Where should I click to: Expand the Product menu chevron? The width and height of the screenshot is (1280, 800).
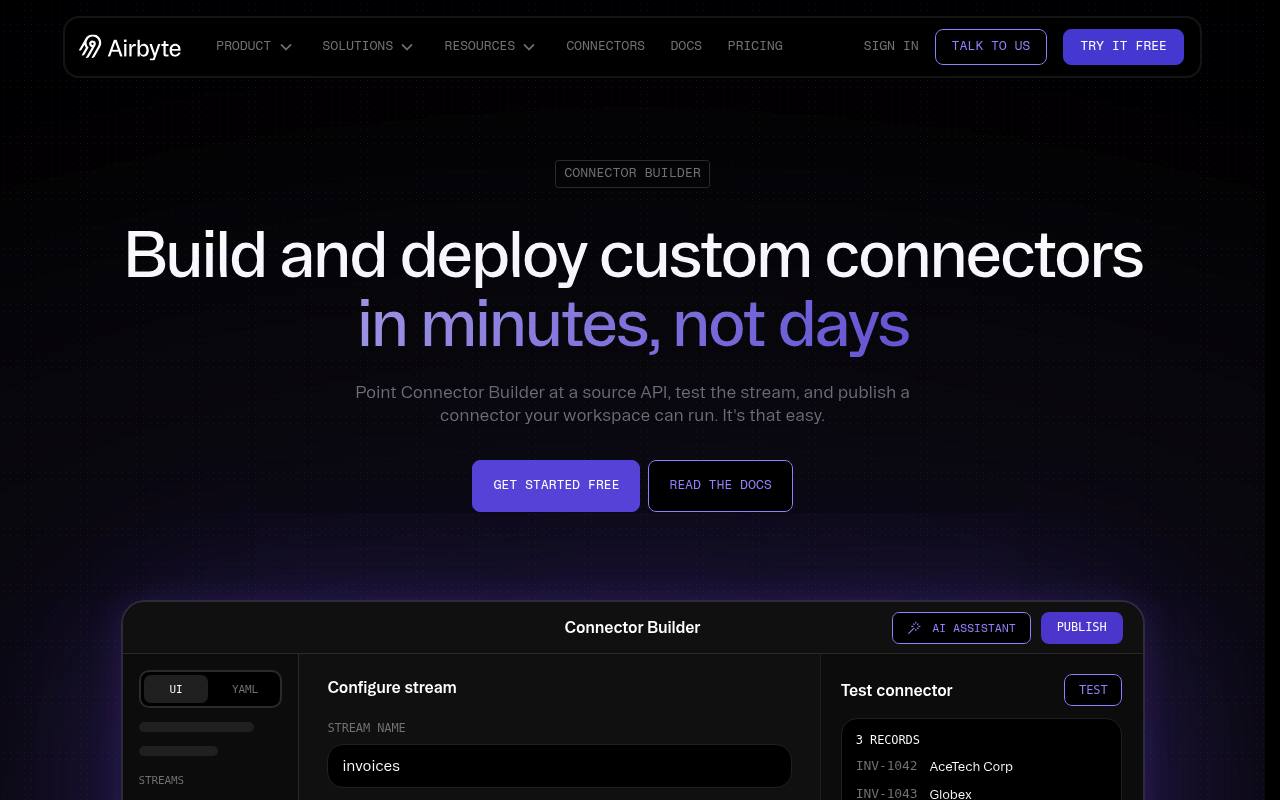286,47
